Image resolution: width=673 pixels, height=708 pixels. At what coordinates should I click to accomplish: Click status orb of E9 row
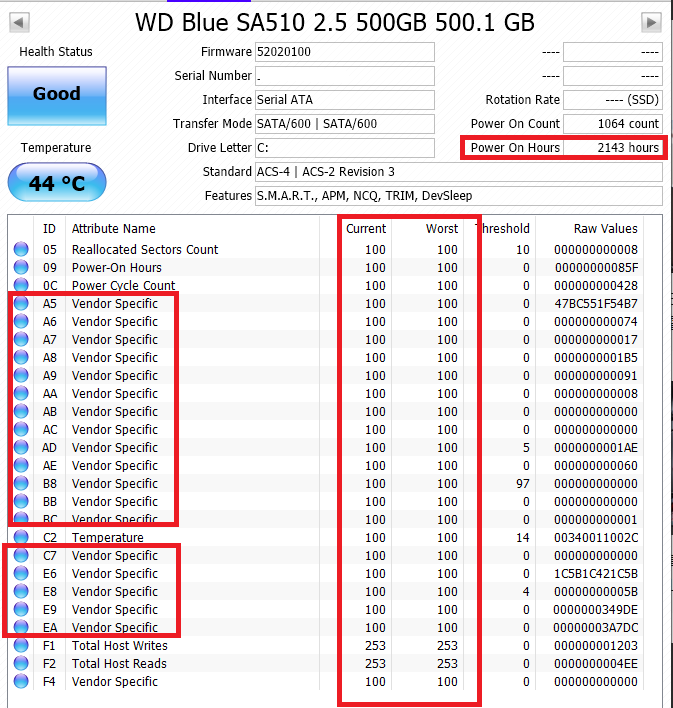click(21, 609)
